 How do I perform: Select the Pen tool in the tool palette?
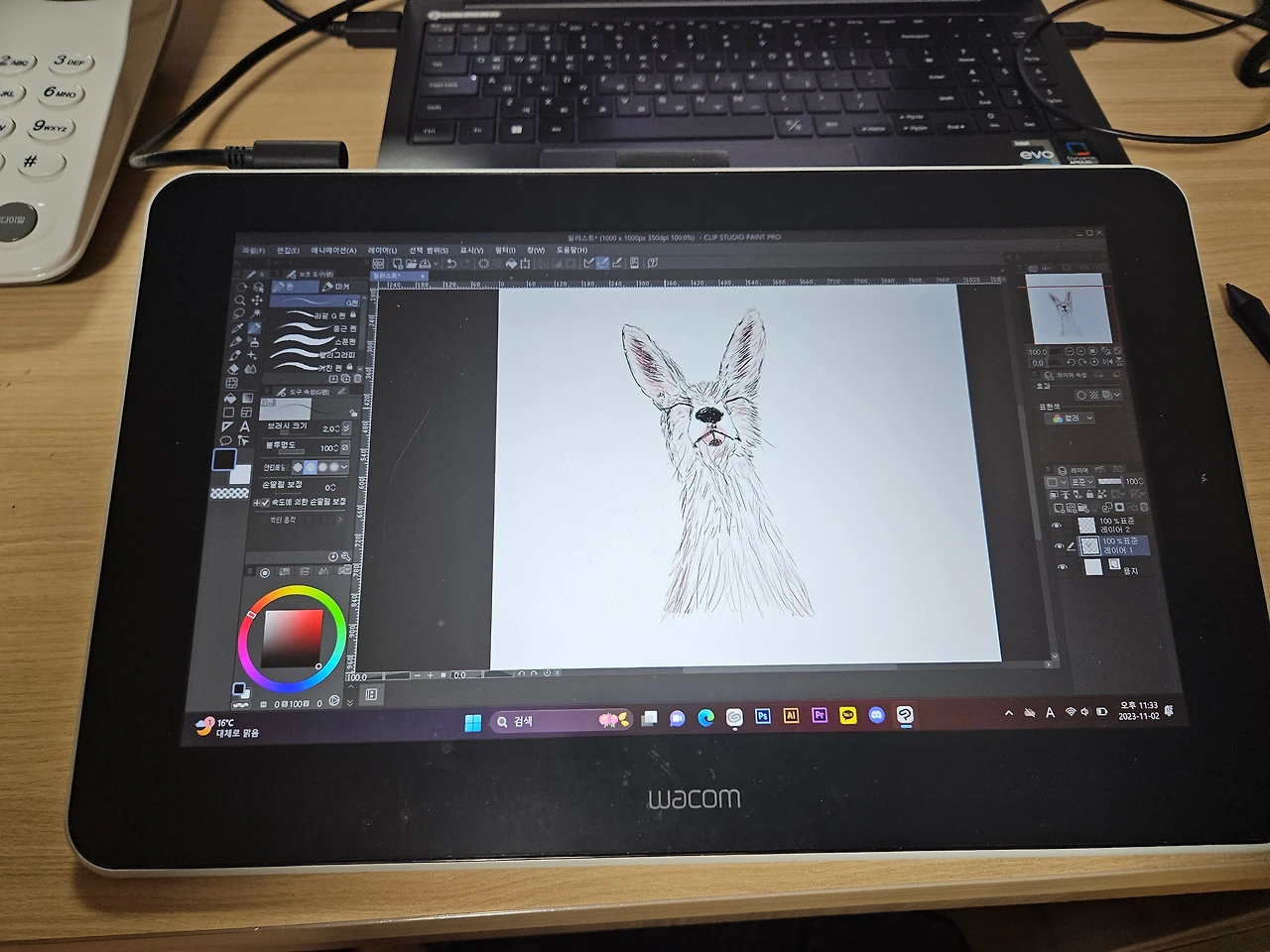(x=254, y=328)
